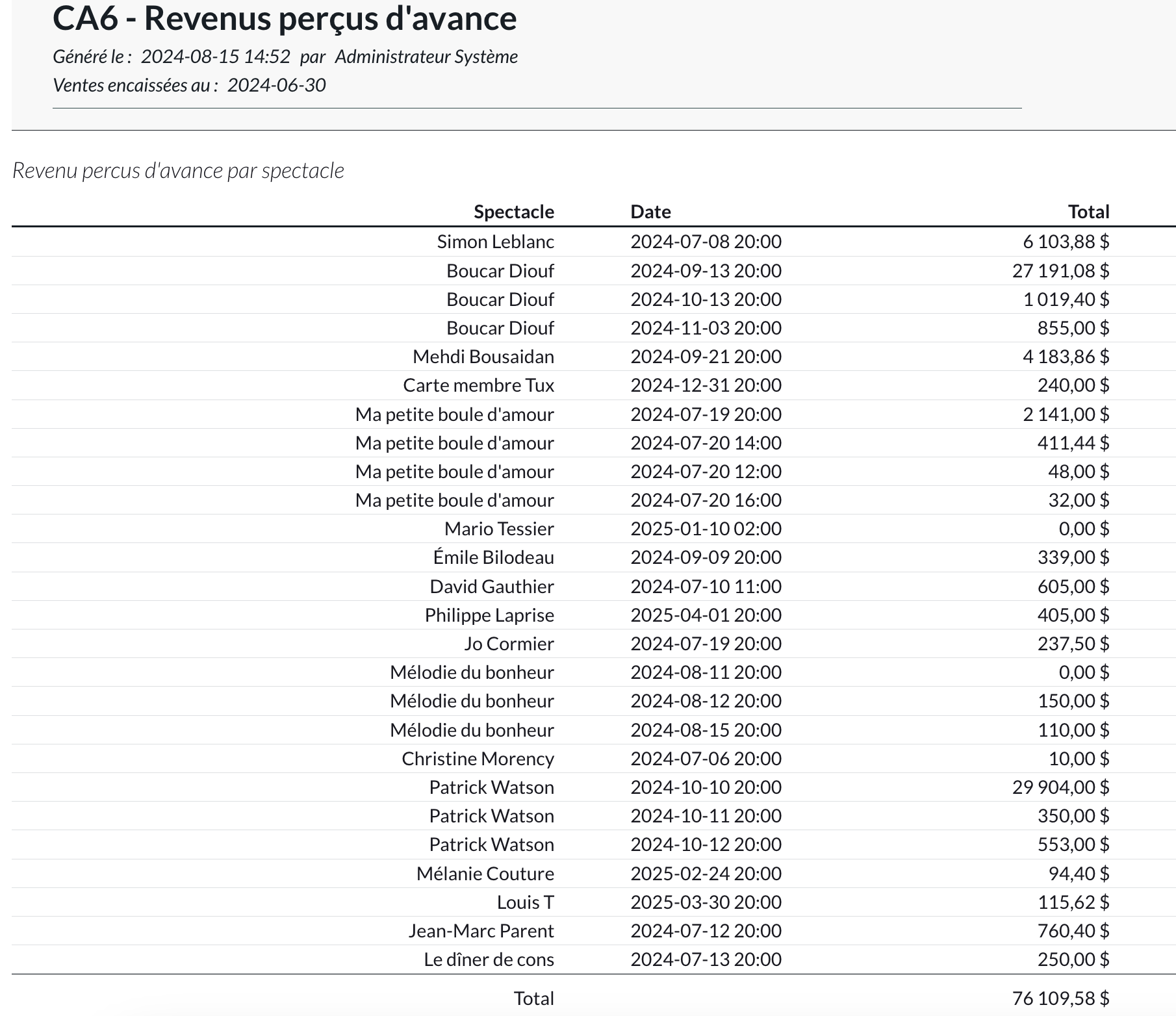The image size is (1176, 1016).
Task: Select the 'Simon Leblanc' spectacle cell
Action: pyautogui.click(x=496, y=242)
